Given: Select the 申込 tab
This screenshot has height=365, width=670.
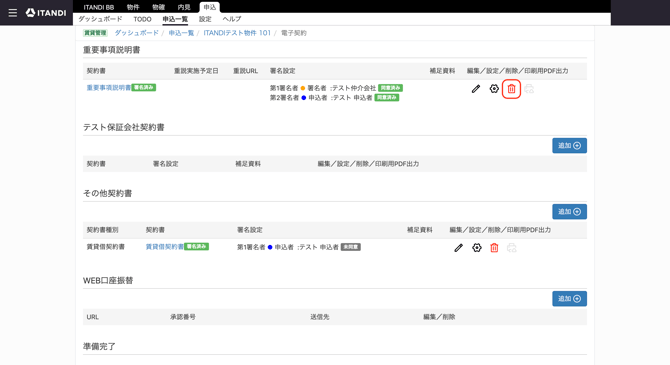Looking at the screenshot, I should pyautogui.click(x=209, y=7).
